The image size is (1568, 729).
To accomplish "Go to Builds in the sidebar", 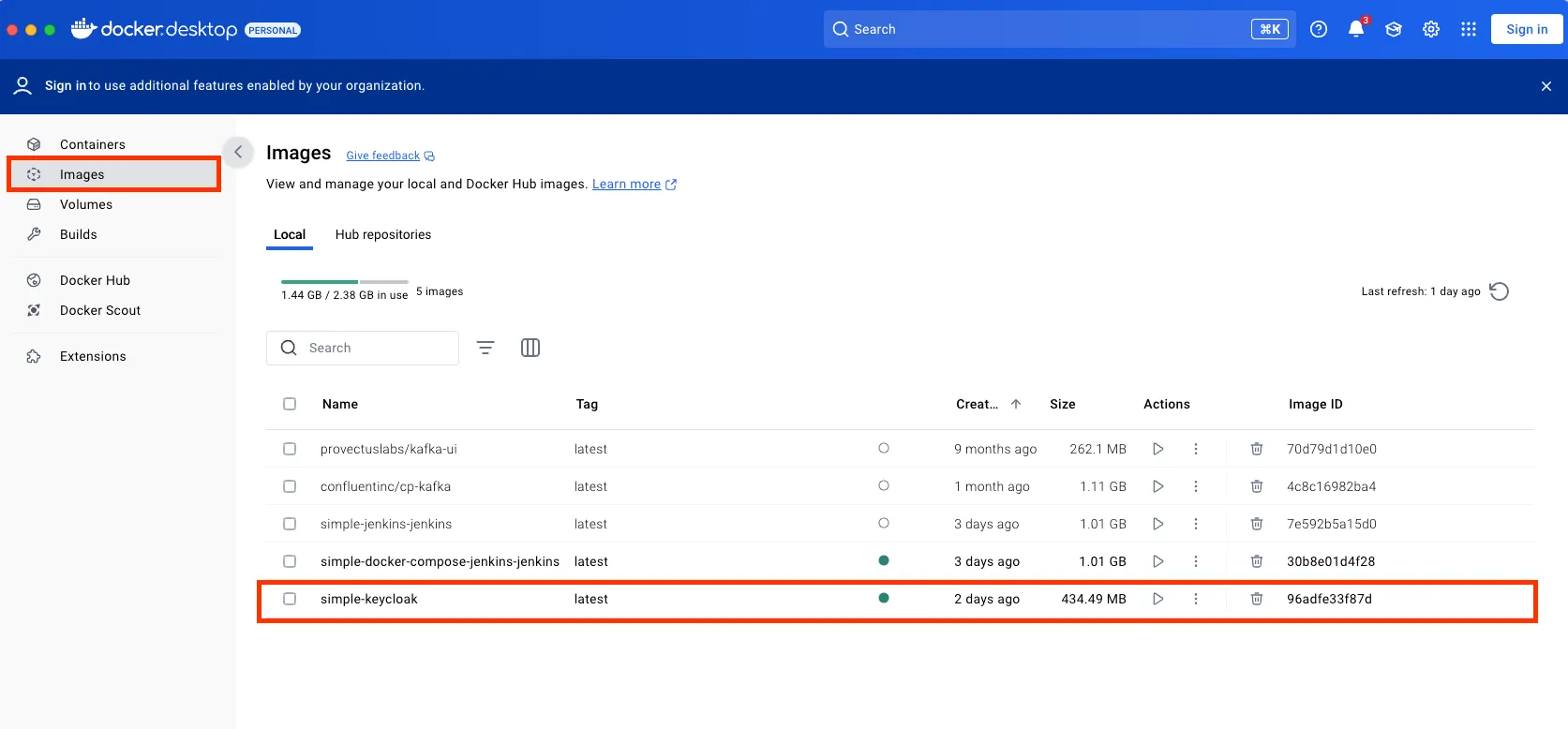I will pyautogui.click(x=113, y=234).
